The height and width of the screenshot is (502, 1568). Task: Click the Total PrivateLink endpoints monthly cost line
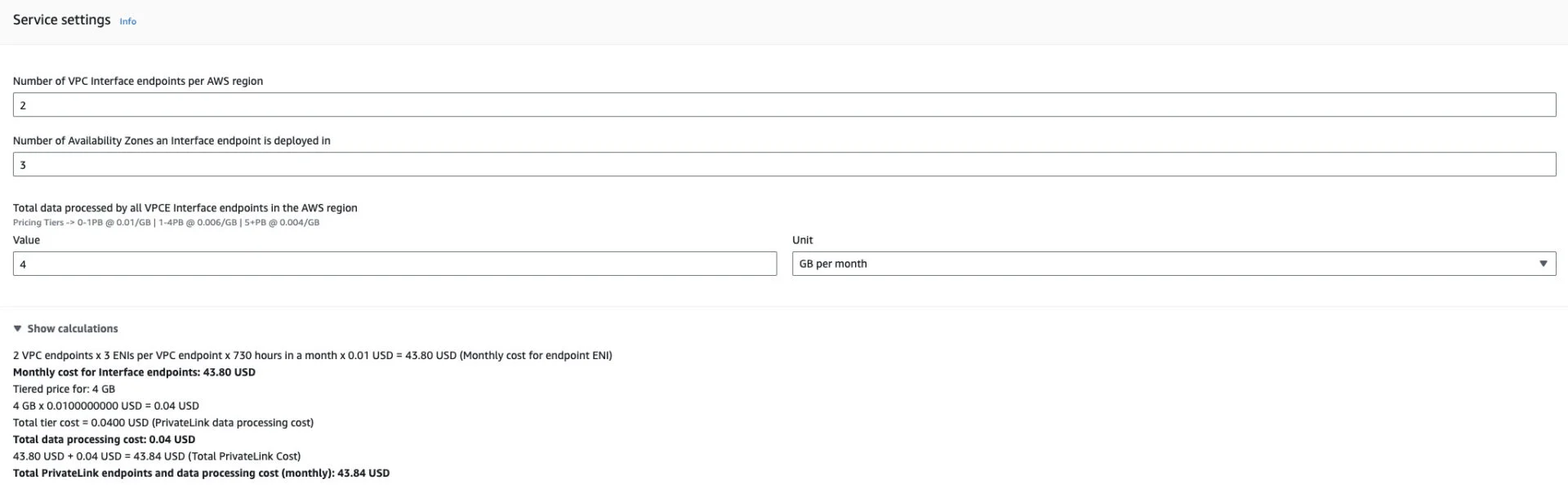pyautogui.click(x=201, y=473)
